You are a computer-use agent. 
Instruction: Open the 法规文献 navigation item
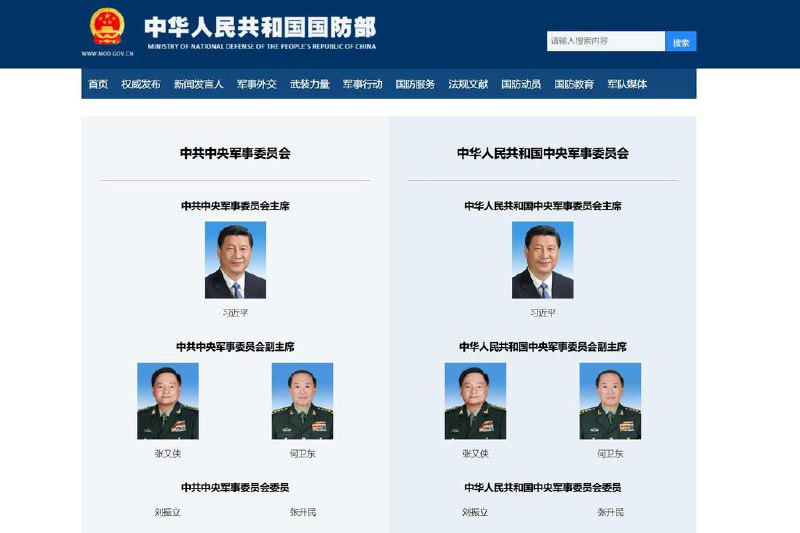pyautogui.click(x=468, y=84)
